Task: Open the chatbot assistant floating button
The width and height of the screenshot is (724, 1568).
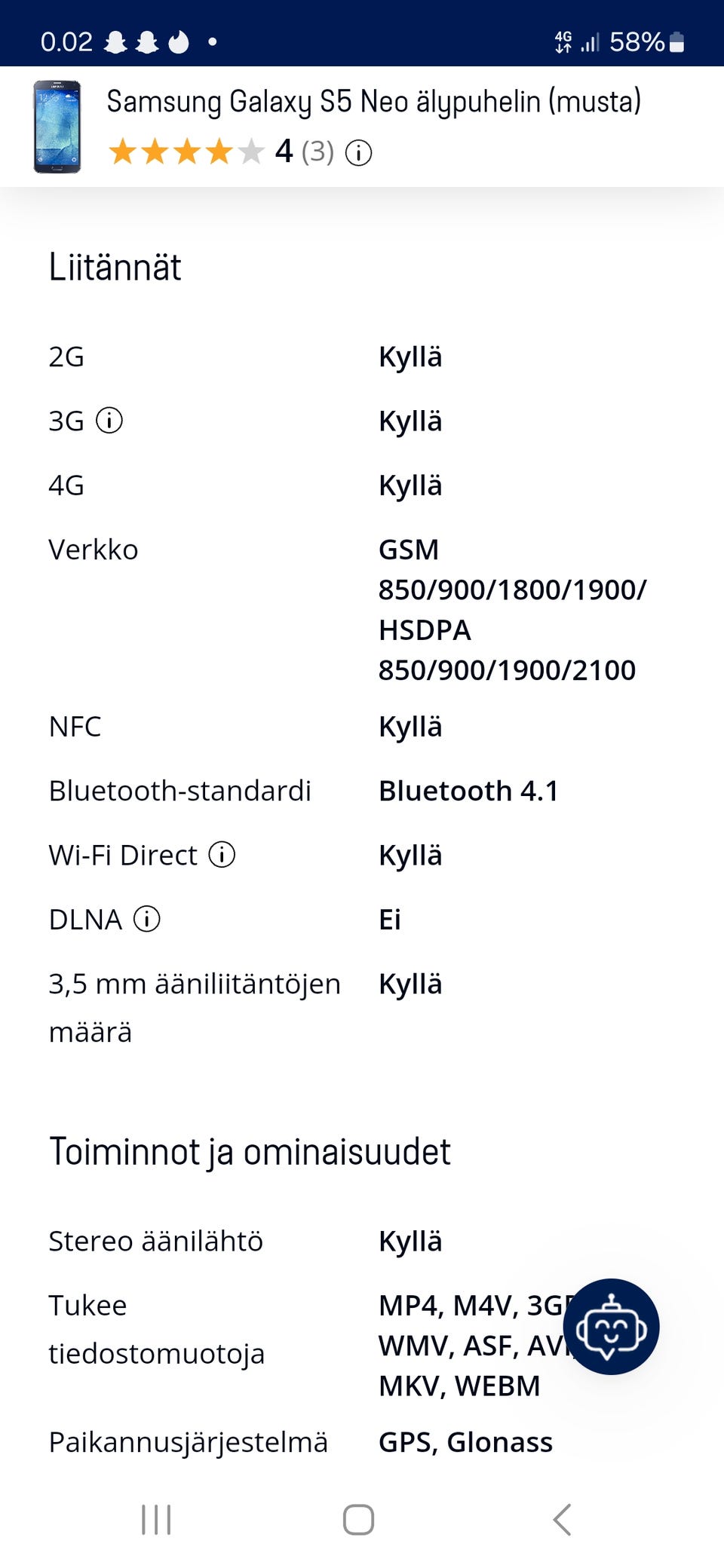Action: [611, 1326]
